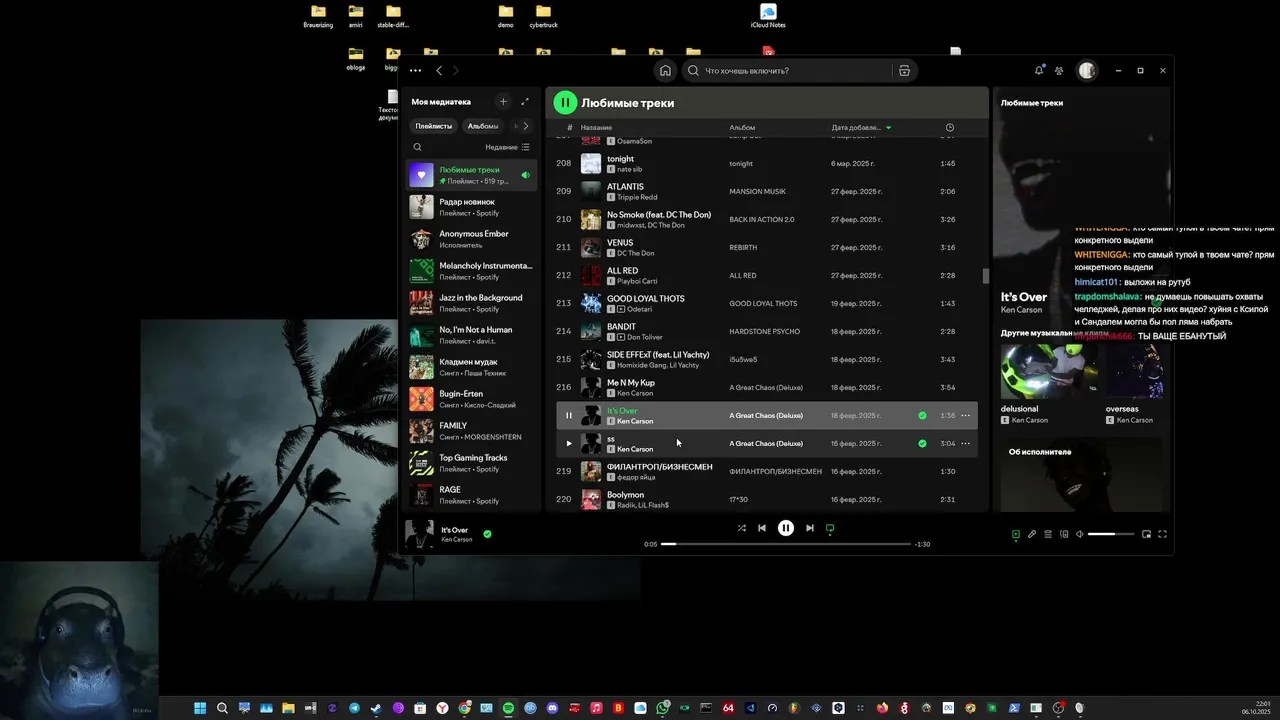Toggle the Now Playing view panel
The height and width of the screenshot is (720, 1280).
(x=1016, y=534)
